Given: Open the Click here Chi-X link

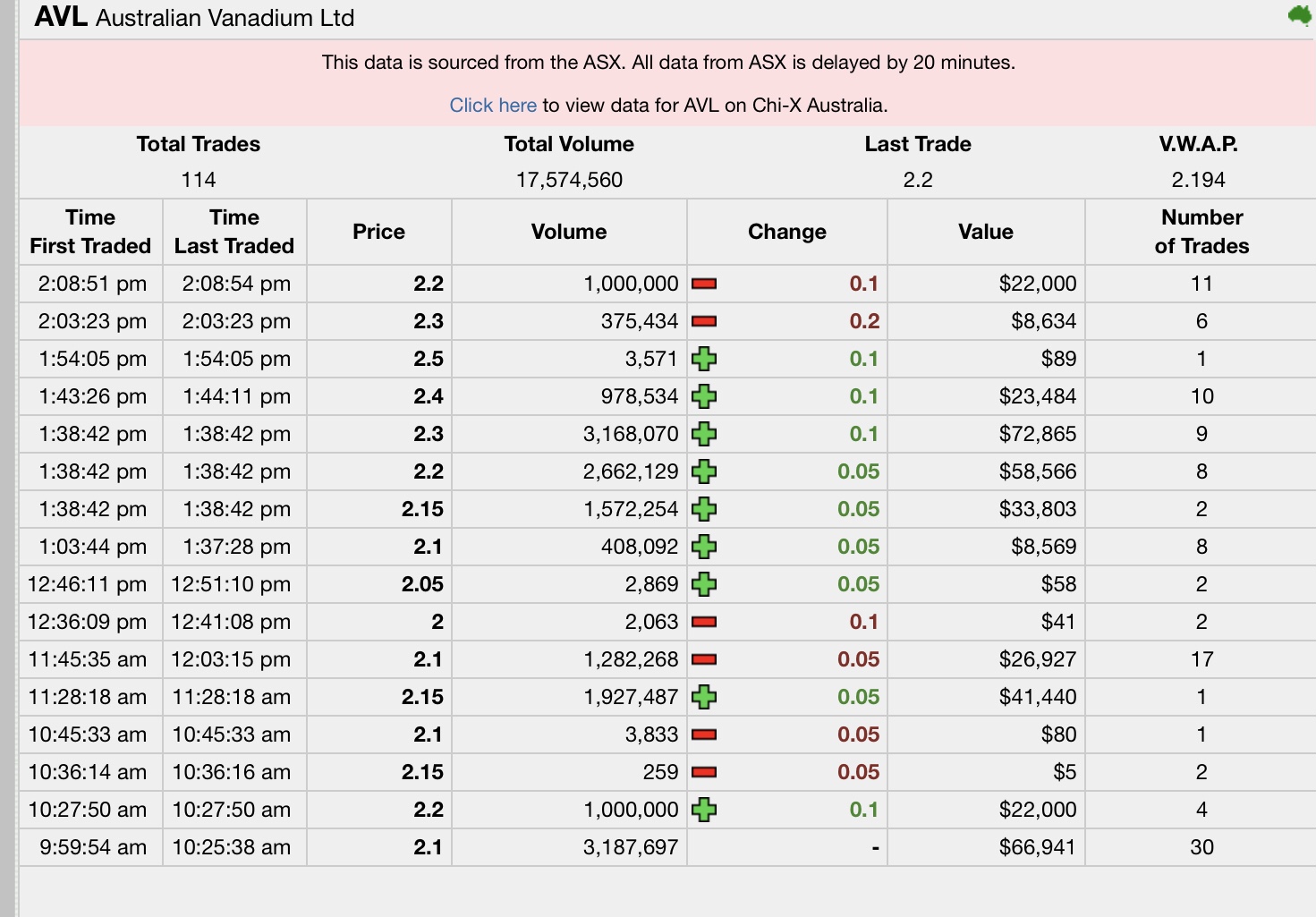Looking at the screenshot, I should 493,106.
